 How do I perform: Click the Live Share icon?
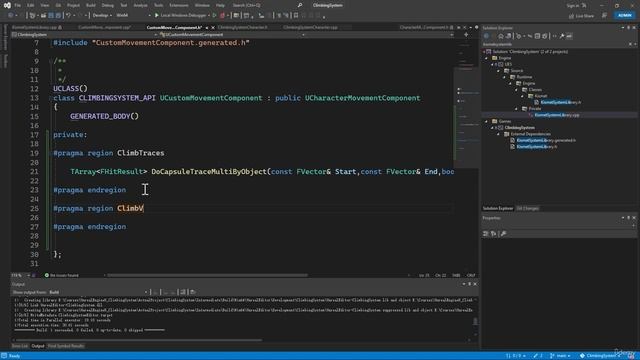[571, 16]
